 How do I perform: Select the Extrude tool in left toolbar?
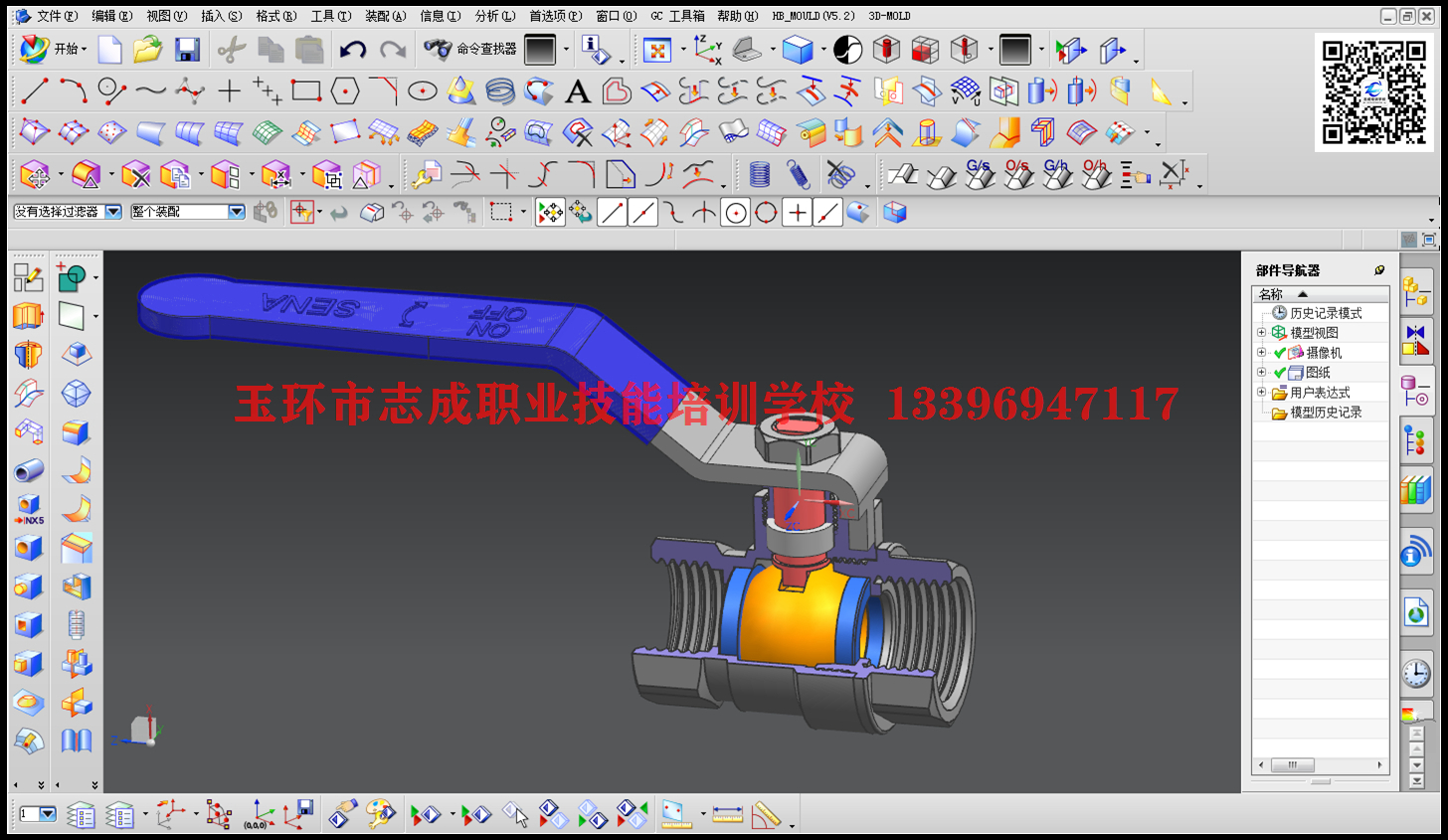(28, 316)
